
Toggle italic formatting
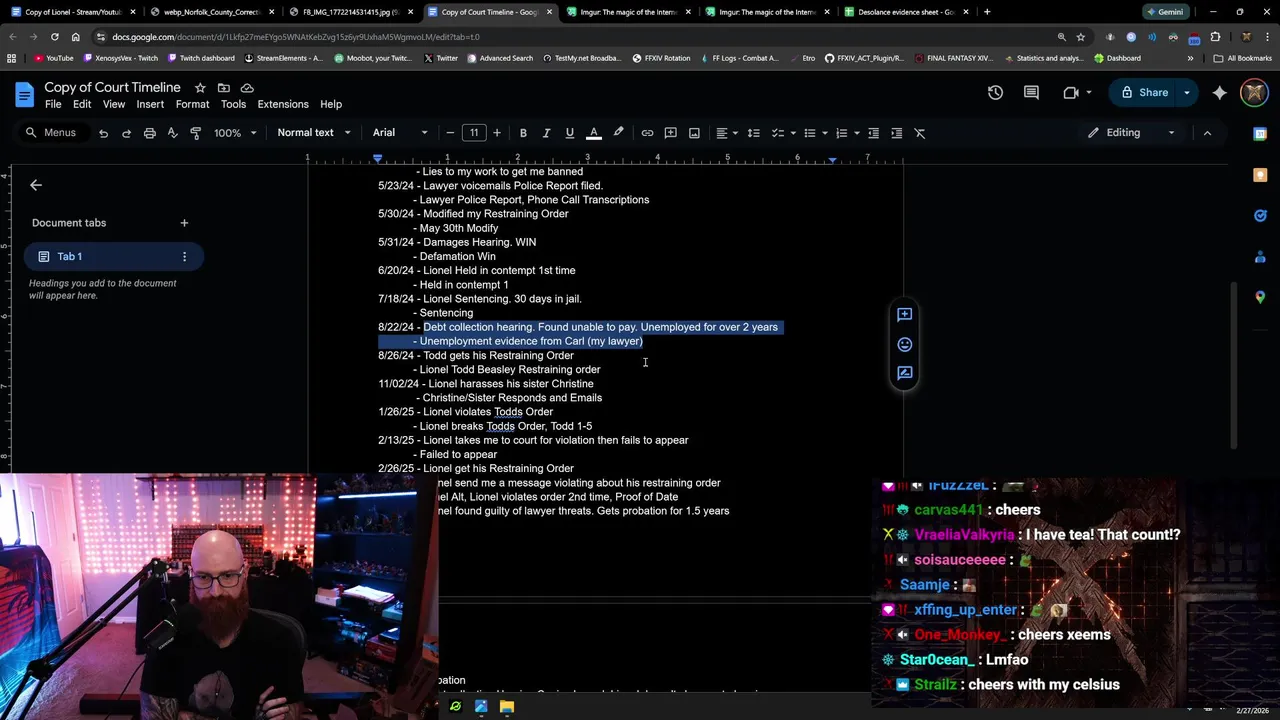(546, 133)
